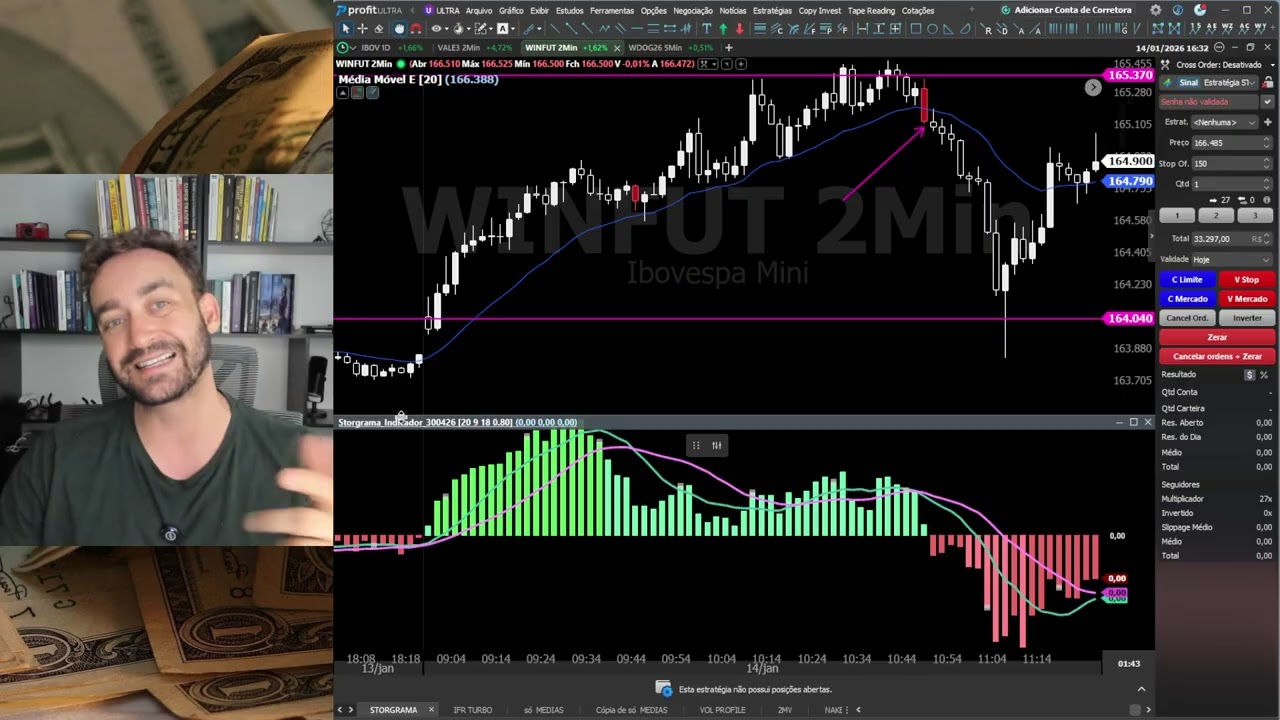1280x720 pixels.
Task: Toggle the green status dot beside WINFUT 2Min
Action: point(399,64)
